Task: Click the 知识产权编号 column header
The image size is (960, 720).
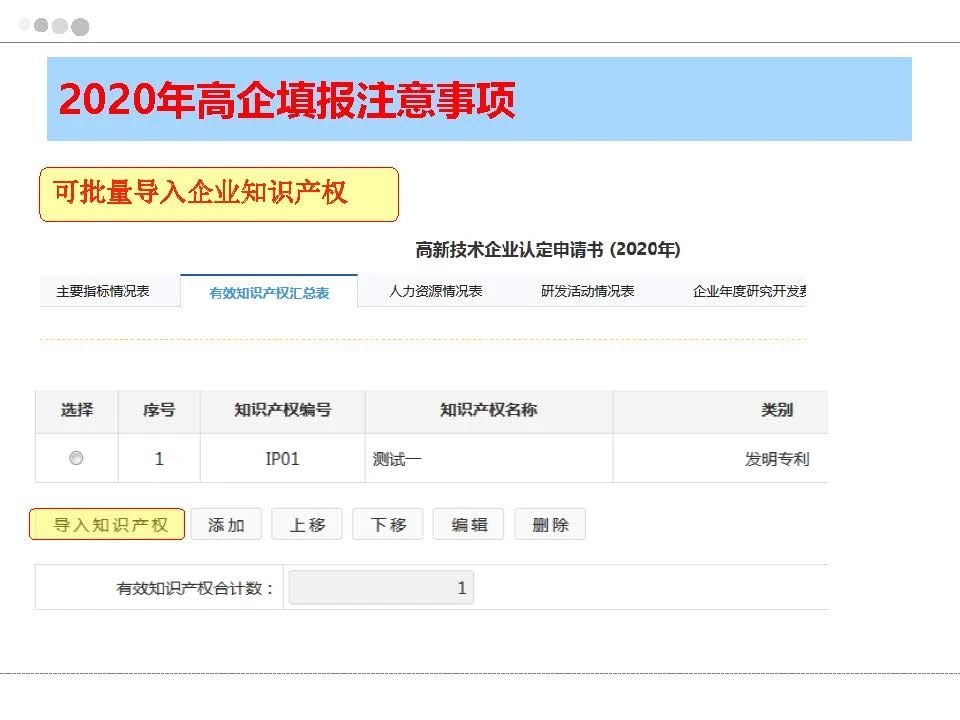Action: (283, 410)
